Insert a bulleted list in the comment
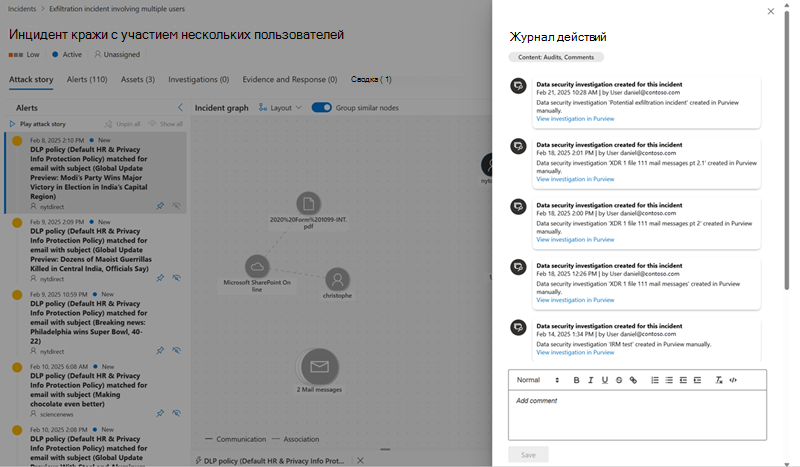The image size is (800, 467). 669,380
